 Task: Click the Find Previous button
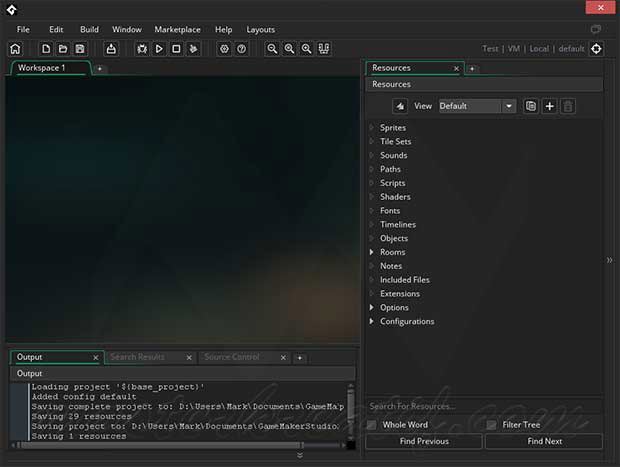tap(424, 441)
